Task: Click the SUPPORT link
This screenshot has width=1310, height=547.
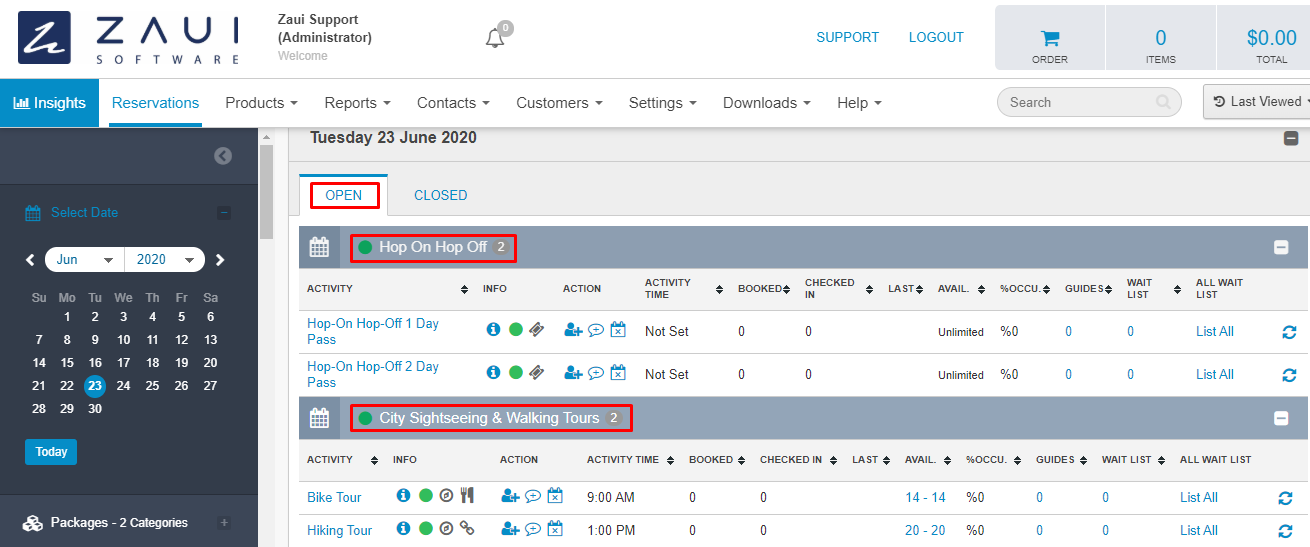Action: tap(848, 37)
